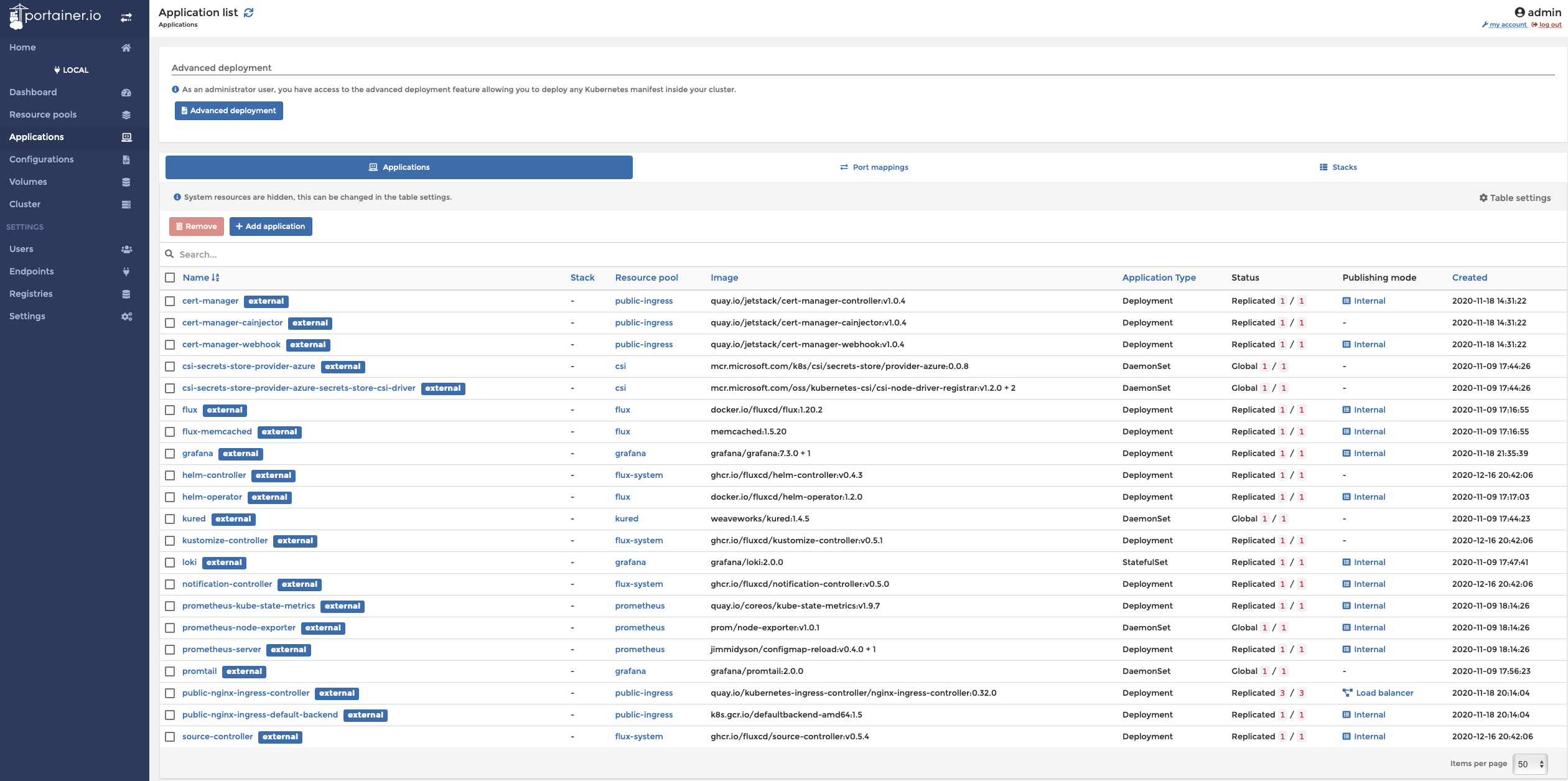Click the Add application button
The height and width of the screenshot is (781, 1568).
coord(271,227)
